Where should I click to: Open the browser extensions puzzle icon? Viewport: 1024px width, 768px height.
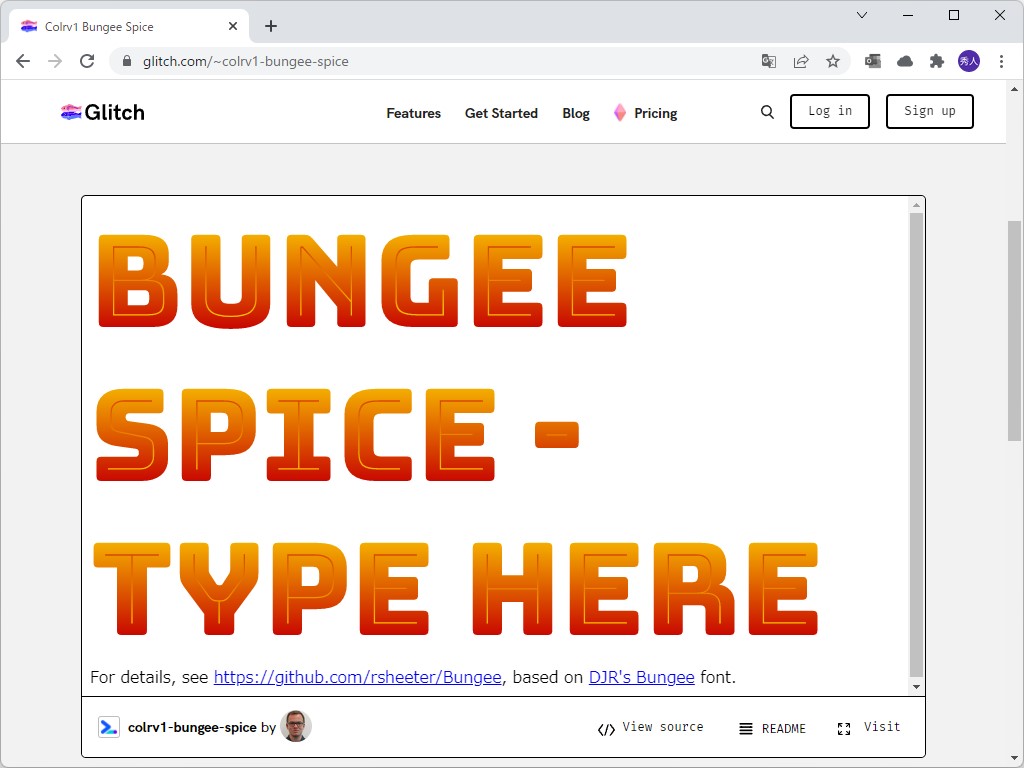937,61
